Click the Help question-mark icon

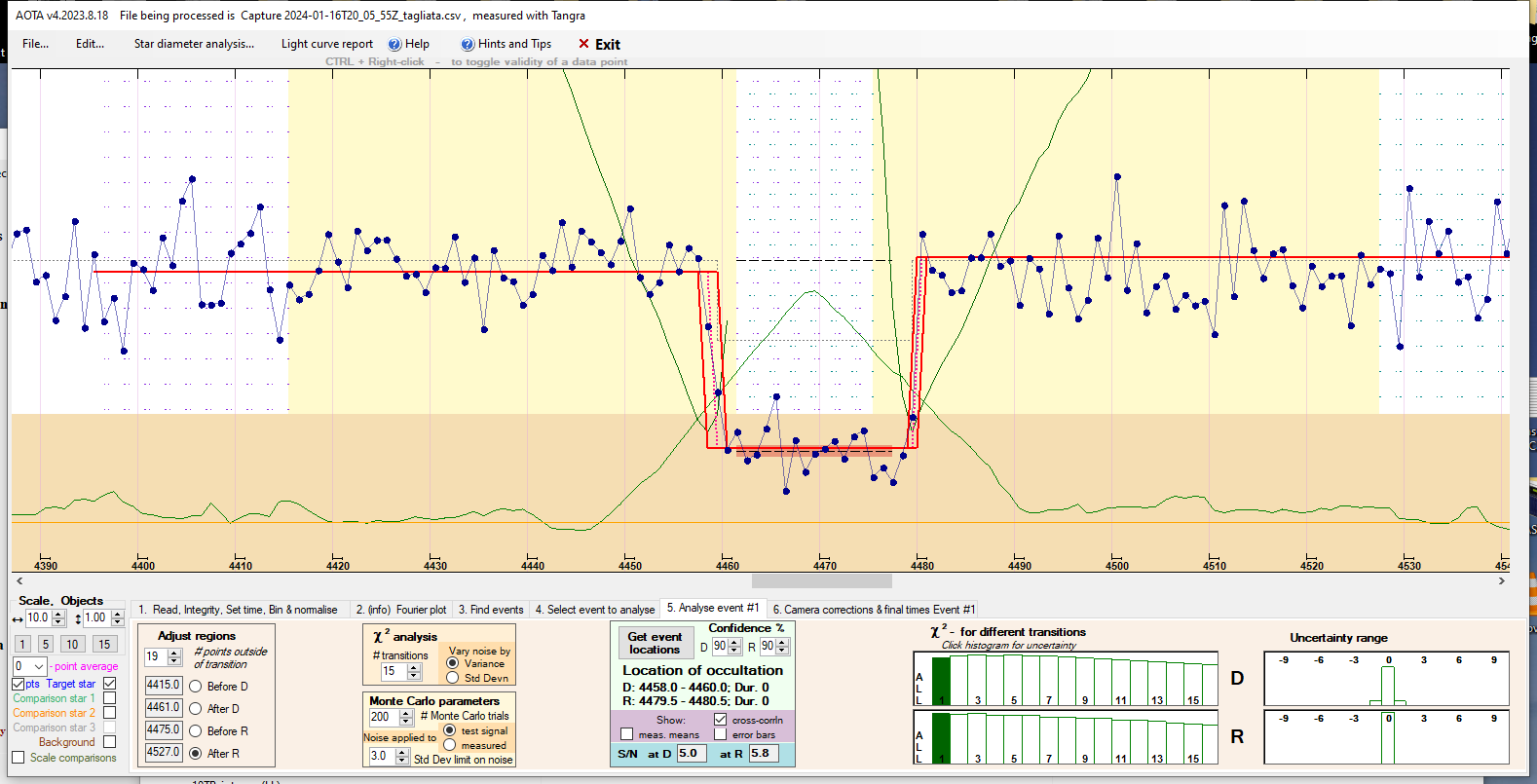tap(394, 44)
